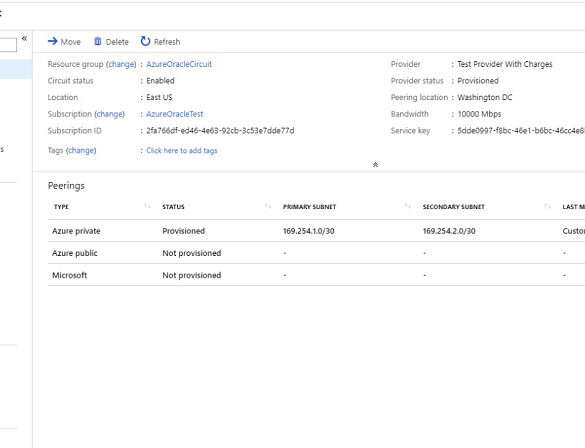This screenshot has width=585, height=448.
Task: Click change link for Resource group
Action: coord(121,64)
